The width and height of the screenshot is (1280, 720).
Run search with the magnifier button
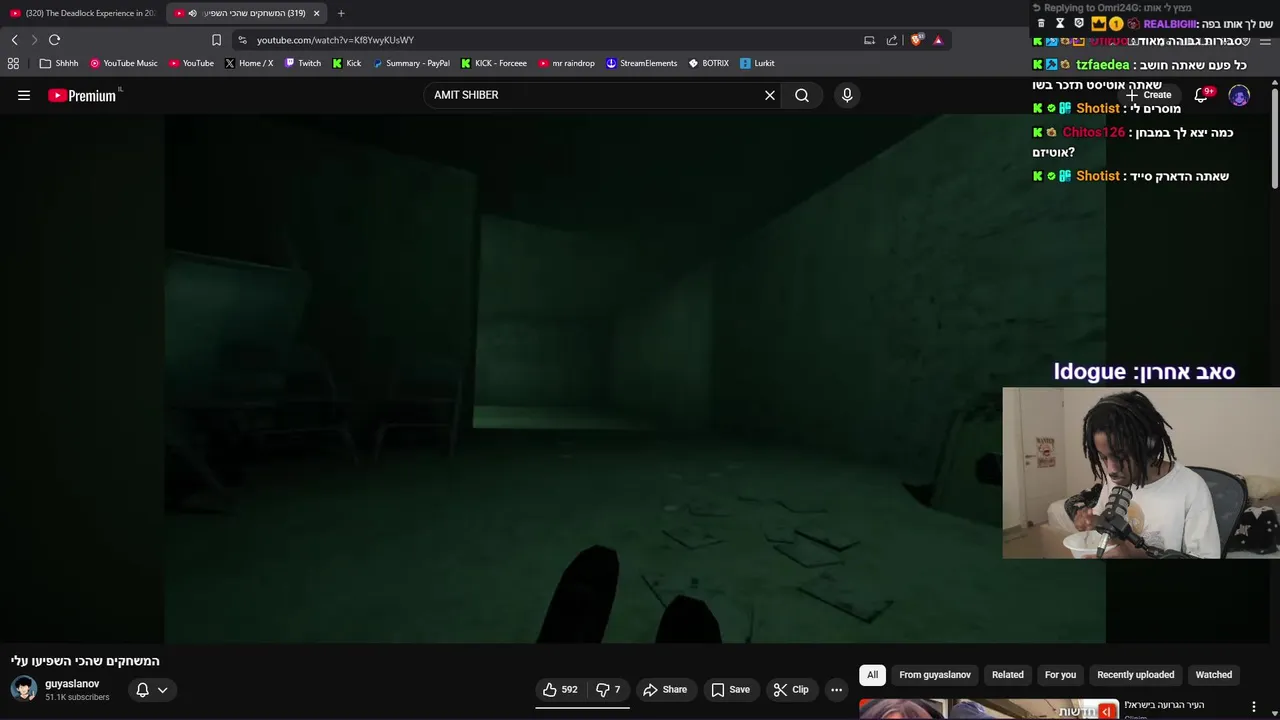point(802,95)
